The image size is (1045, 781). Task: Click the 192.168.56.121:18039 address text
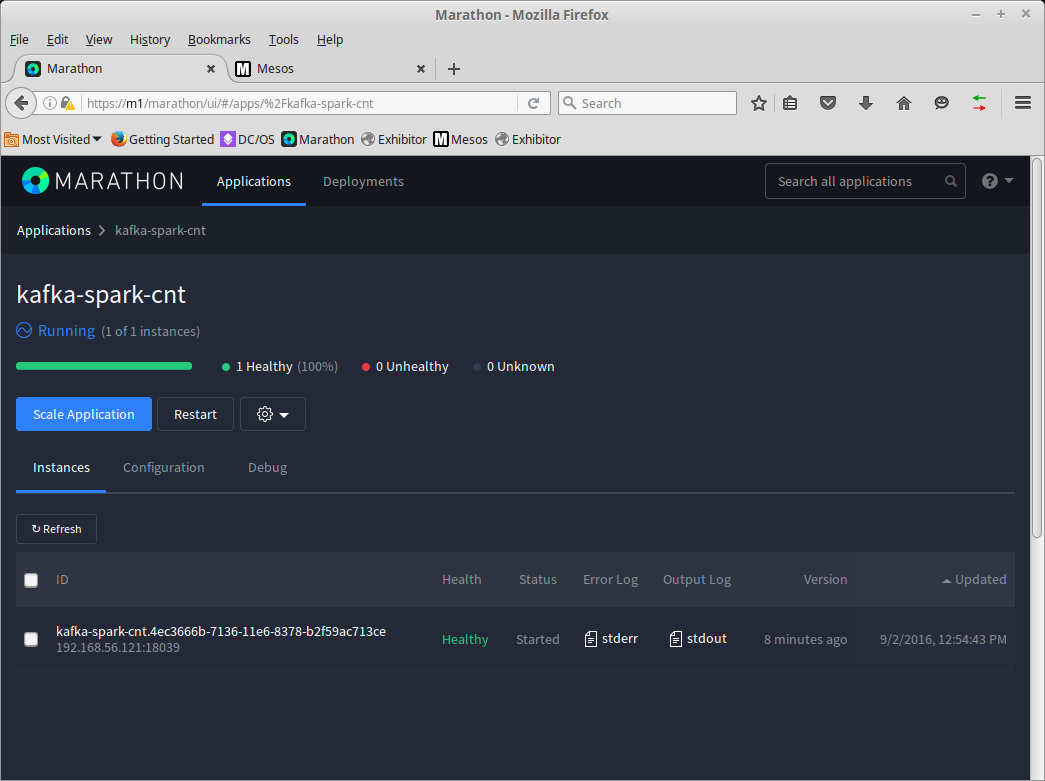click(x=118, y=648)
